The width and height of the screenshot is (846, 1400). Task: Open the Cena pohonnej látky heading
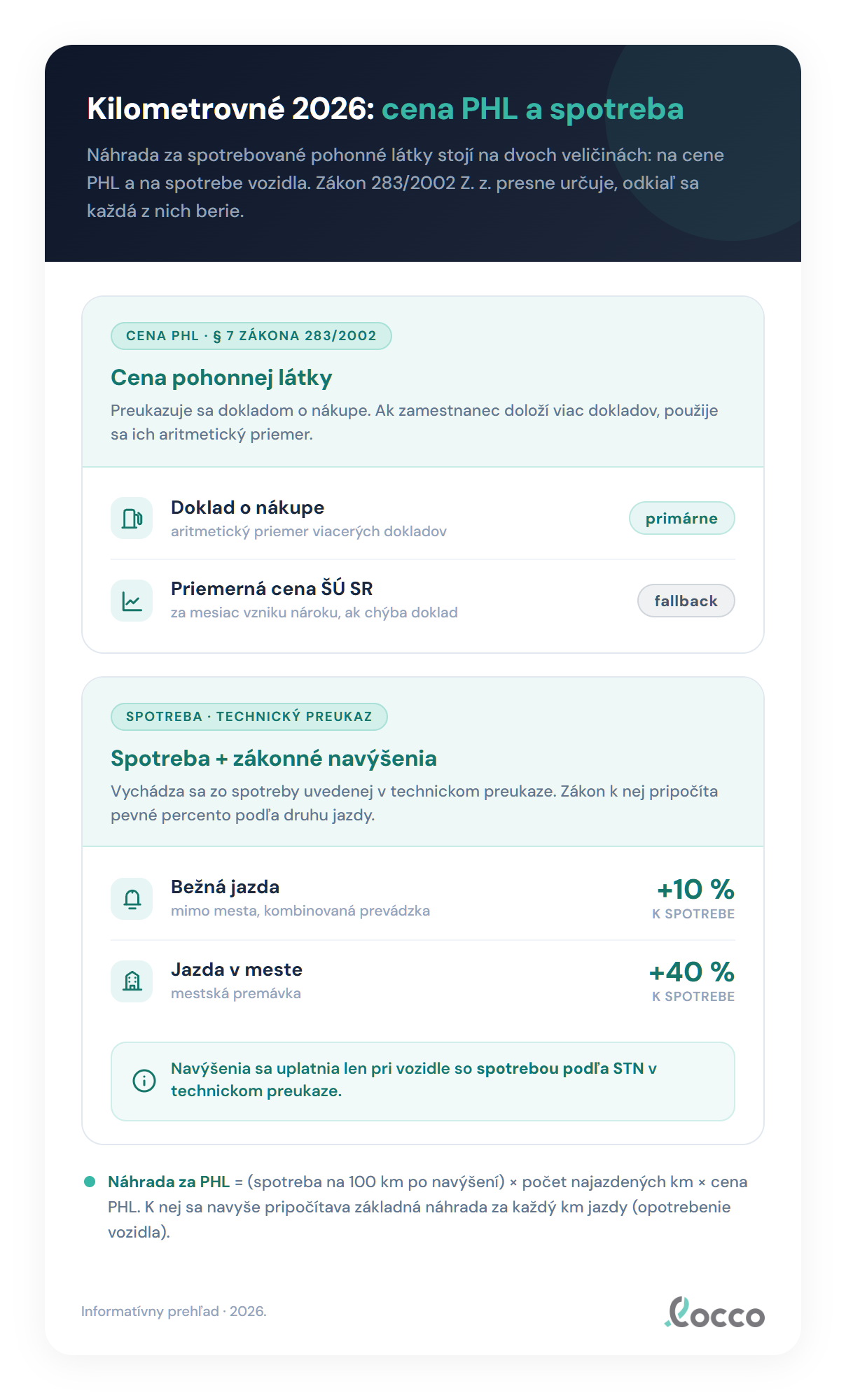click(x=221, y=378)
